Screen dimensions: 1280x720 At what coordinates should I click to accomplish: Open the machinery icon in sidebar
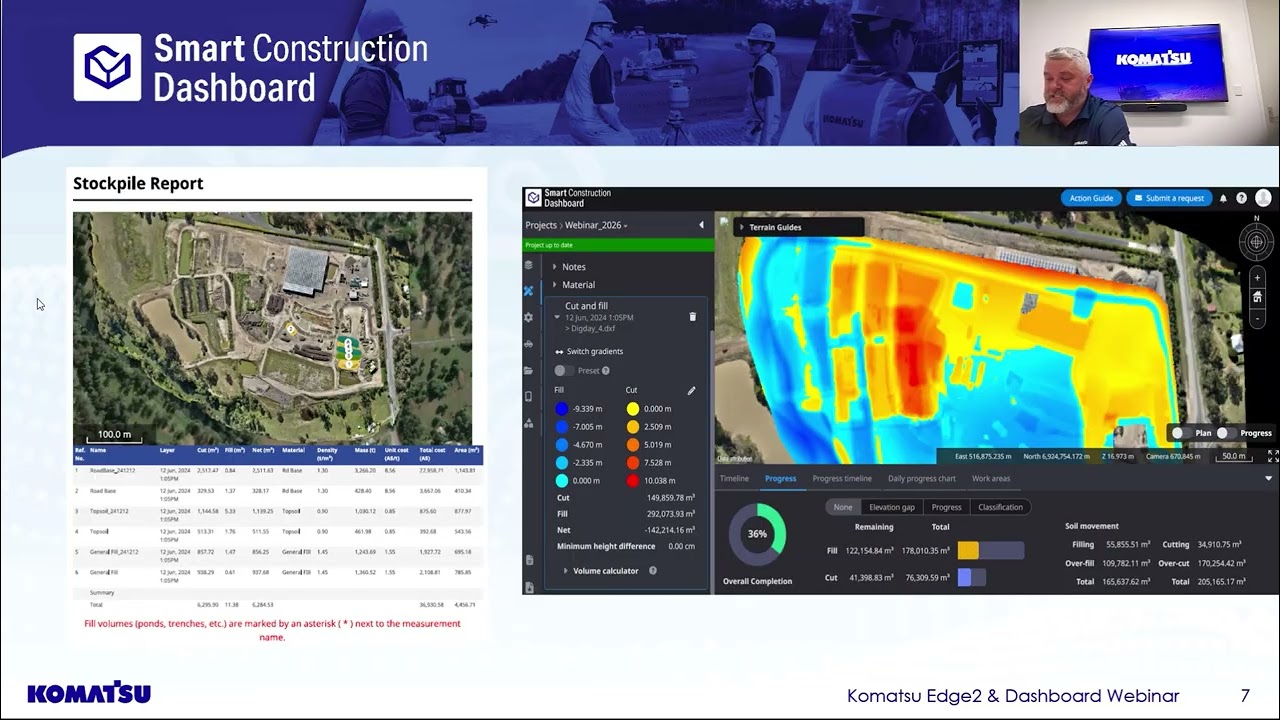(x=529, y=344)
